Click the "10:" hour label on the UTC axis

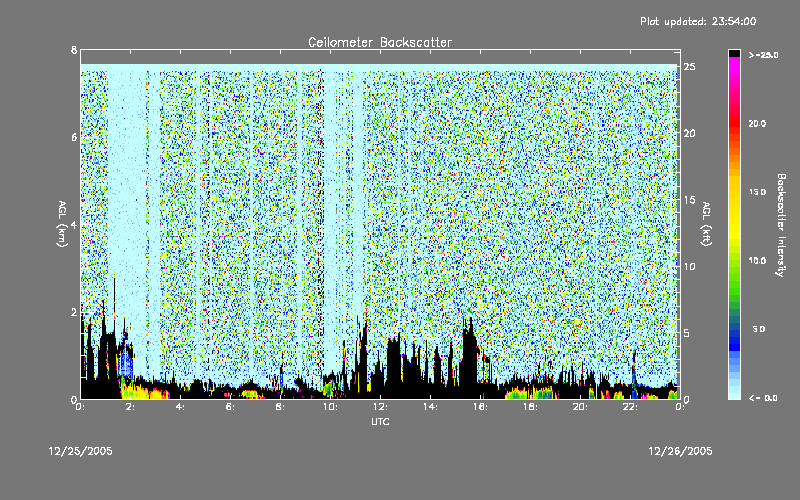pyautogui.click(x=330, y=407)
